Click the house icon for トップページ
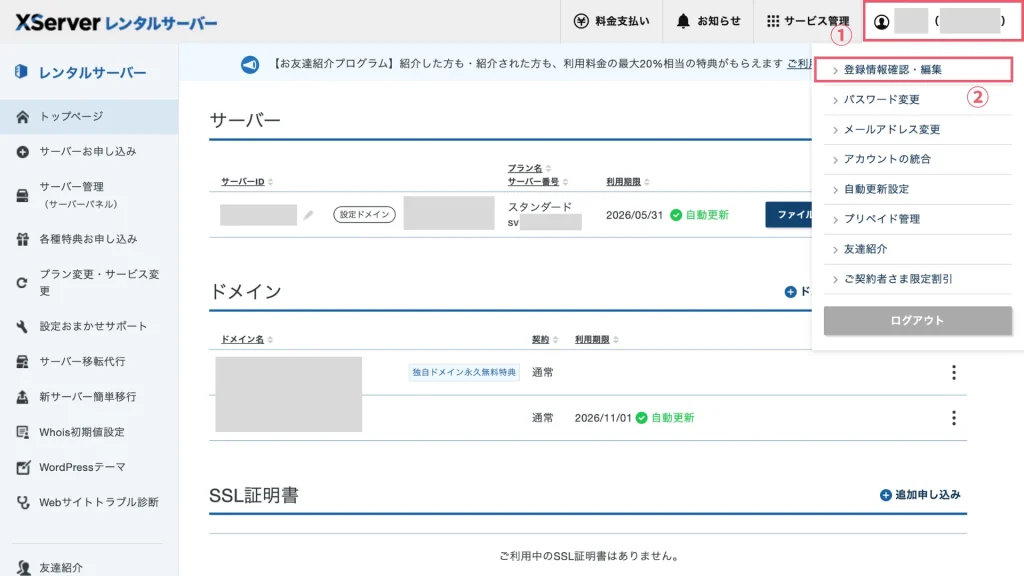 point(23,117)
